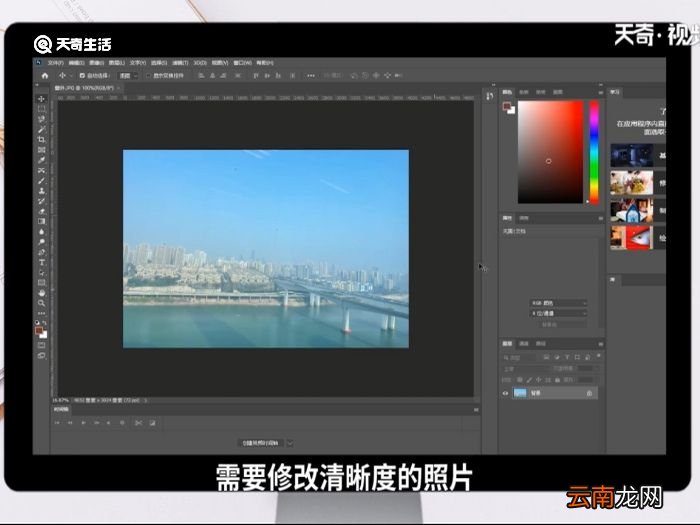Open dropdown arrow beside Create Video Timeline

coord(290,443)
